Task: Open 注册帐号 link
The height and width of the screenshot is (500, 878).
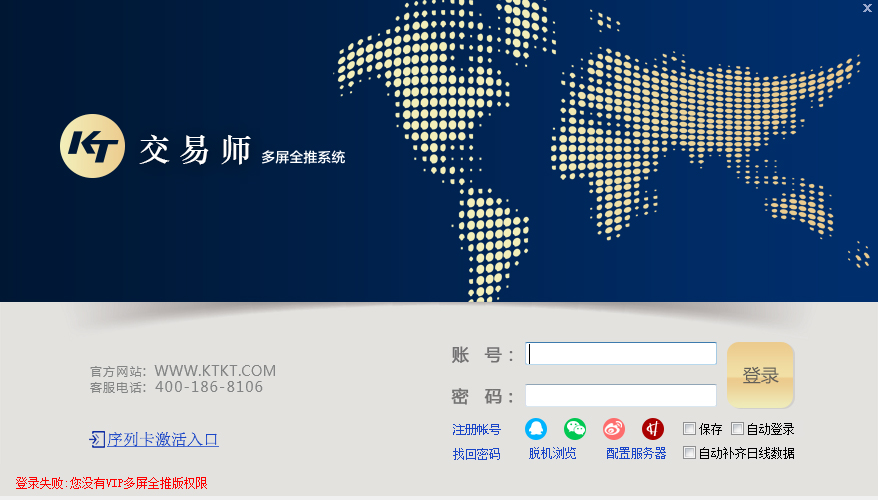Action: click(477, 429)
